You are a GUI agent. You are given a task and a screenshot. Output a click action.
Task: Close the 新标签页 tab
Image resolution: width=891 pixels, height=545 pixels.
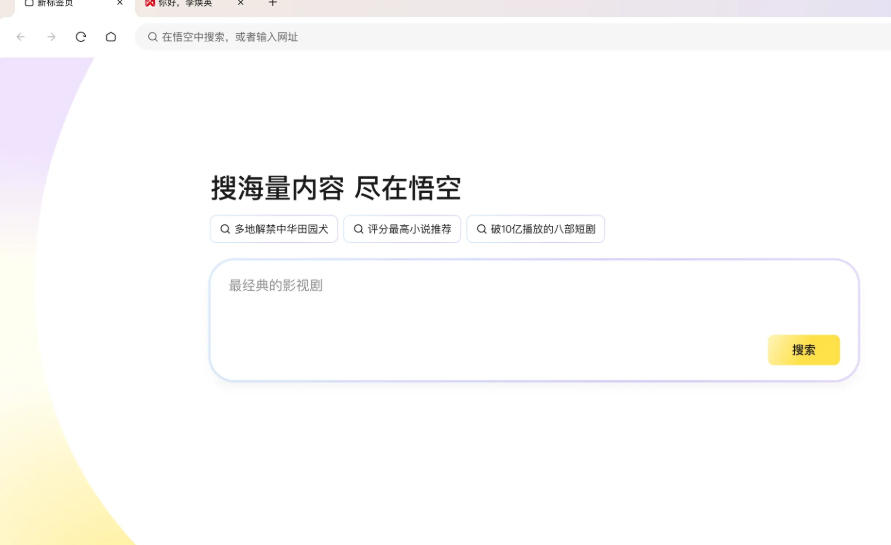pos(120,3)
